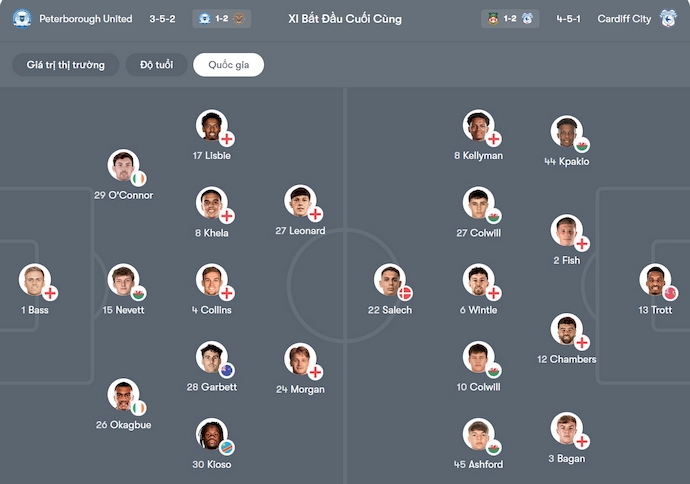Click the XI Bắt Đầu Cuối Cùng heading
Viewport: 690px width, 484px height.
click(x=345, y=19)
